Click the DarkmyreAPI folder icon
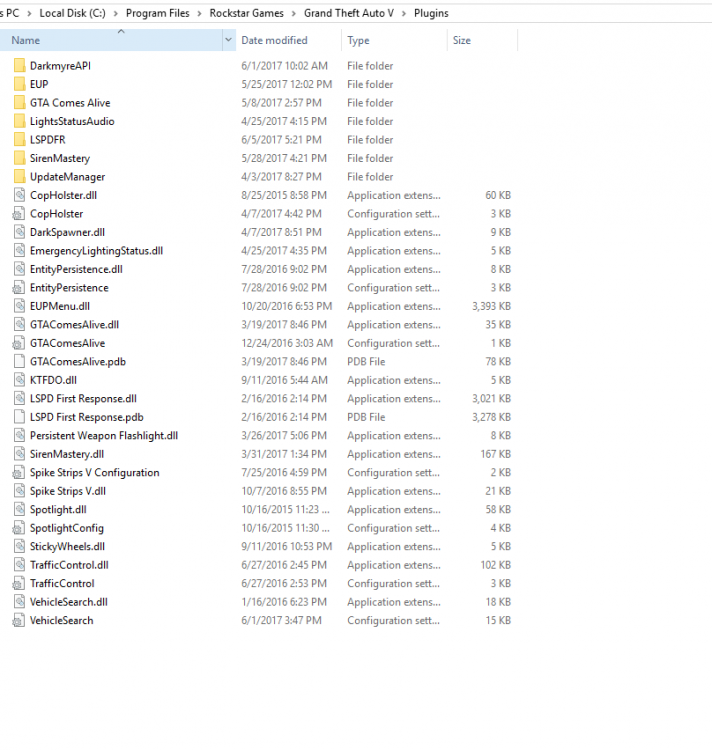Image resolution: width=712 pixels, height=750 pixels. [x=19, y=66]
